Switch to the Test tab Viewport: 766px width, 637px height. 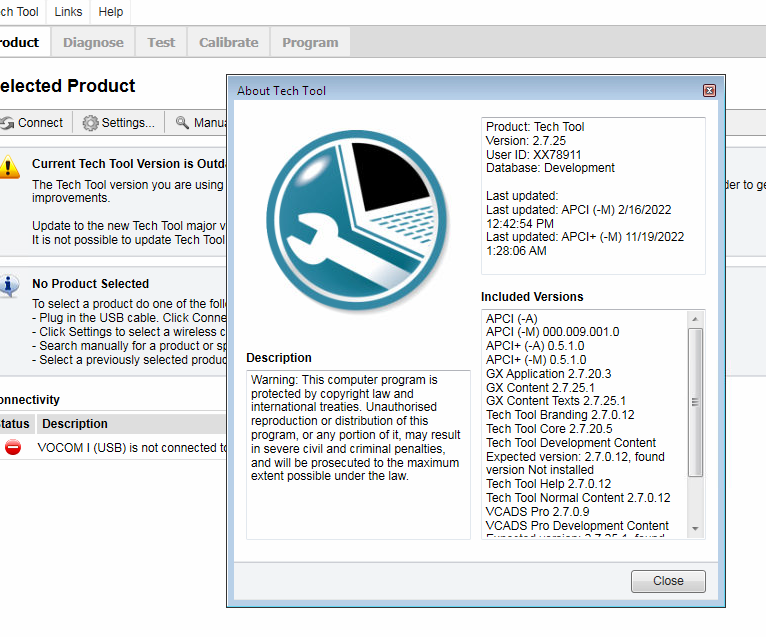click(x=161, y=42)
